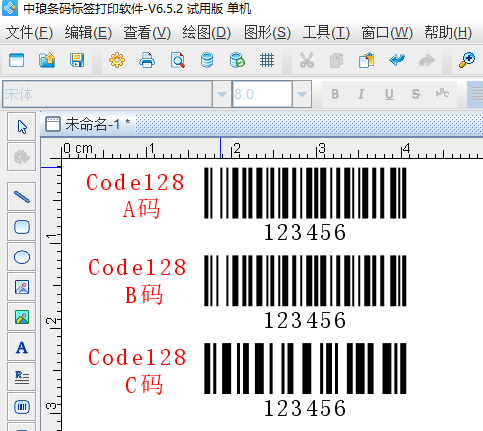Select the rich text R tool

tap(22, 377)
